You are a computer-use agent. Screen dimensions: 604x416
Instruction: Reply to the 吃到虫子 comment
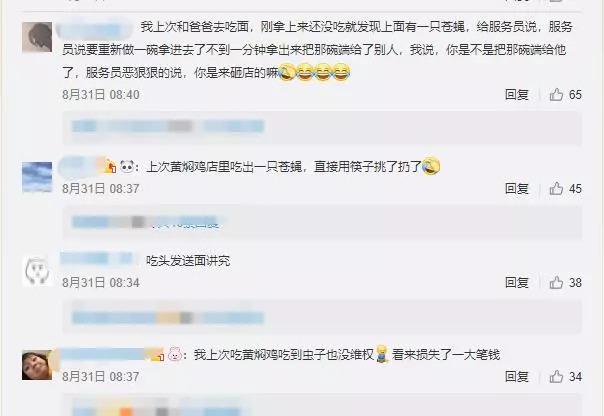pos(517,377)
